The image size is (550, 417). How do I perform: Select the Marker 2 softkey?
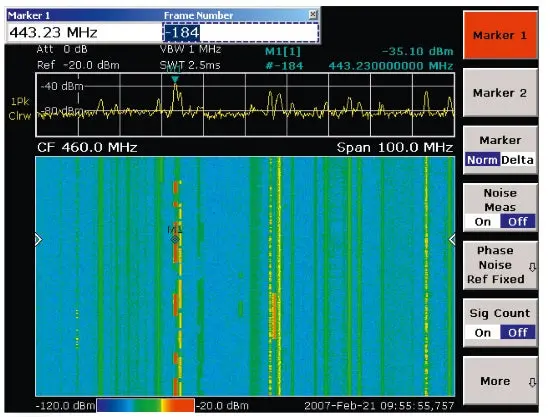click(500, 93)
